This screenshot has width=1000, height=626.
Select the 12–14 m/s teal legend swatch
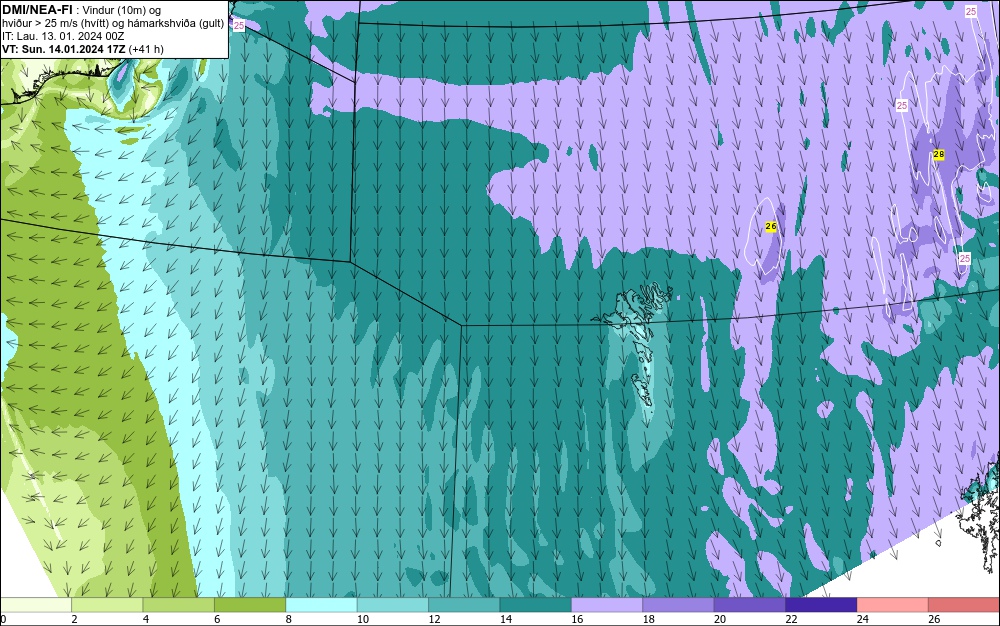(x=464, y=605)
